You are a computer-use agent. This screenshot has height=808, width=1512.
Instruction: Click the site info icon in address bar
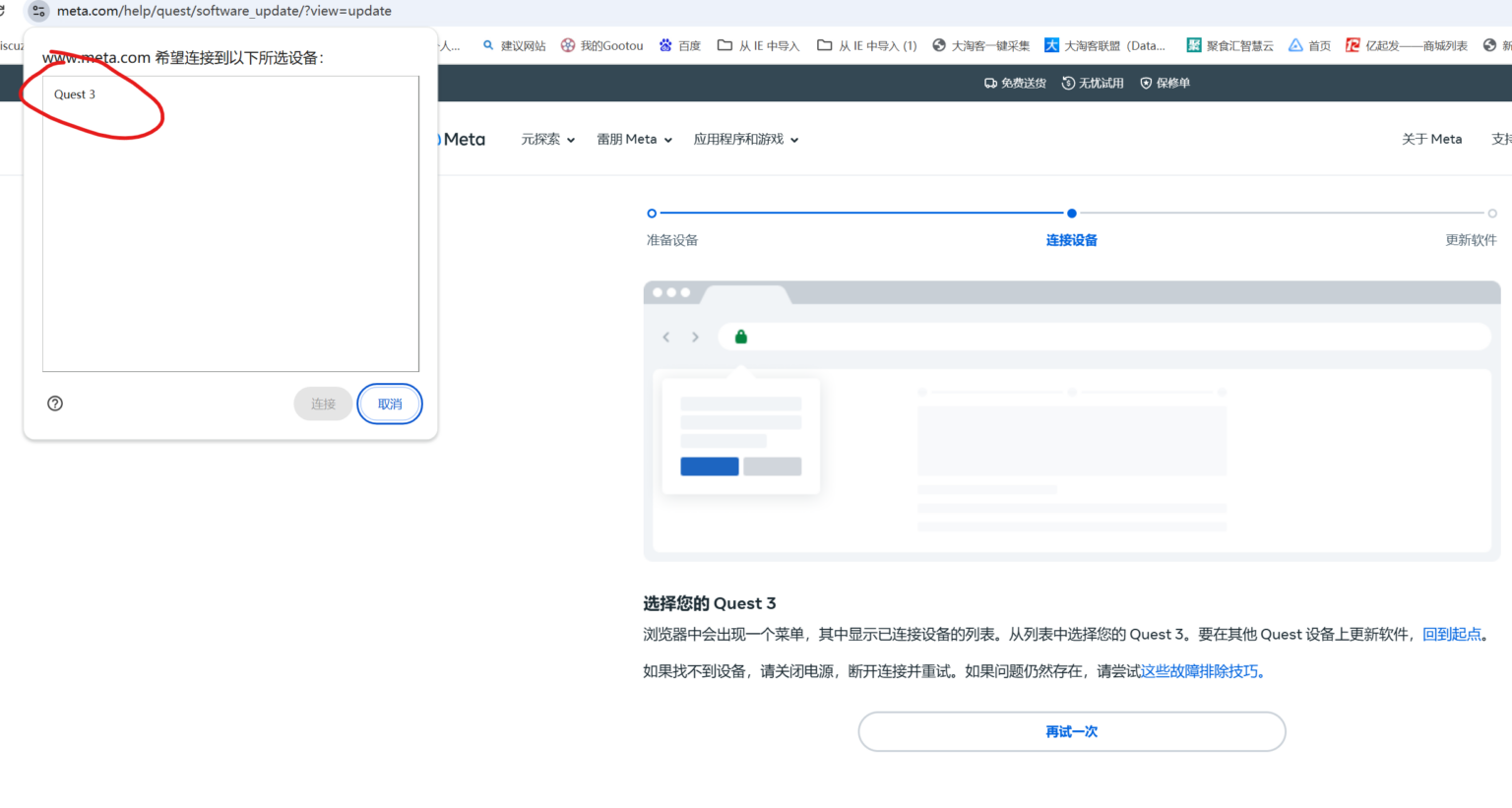[38, 11]
